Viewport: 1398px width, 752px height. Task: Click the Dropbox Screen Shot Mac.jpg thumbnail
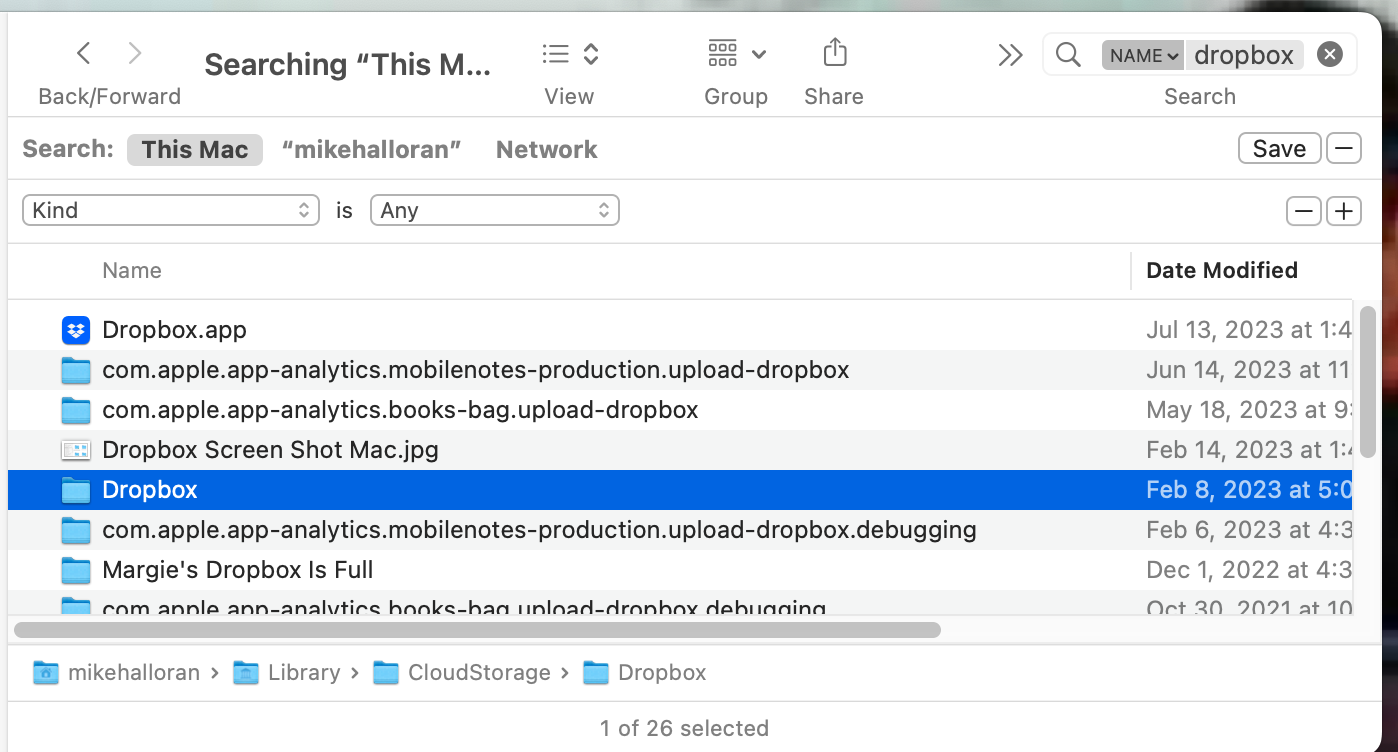coord(76,450)
